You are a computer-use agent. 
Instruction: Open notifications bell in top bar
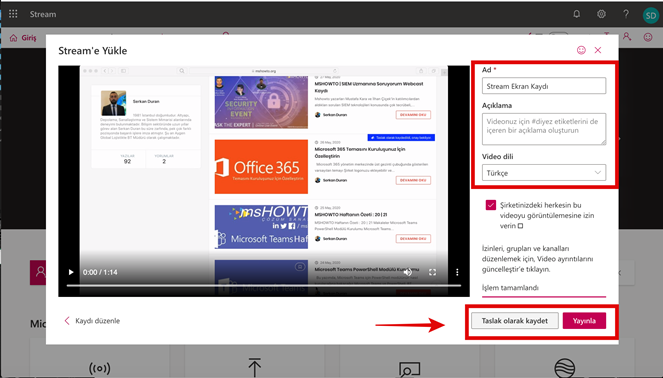[576, 14]
